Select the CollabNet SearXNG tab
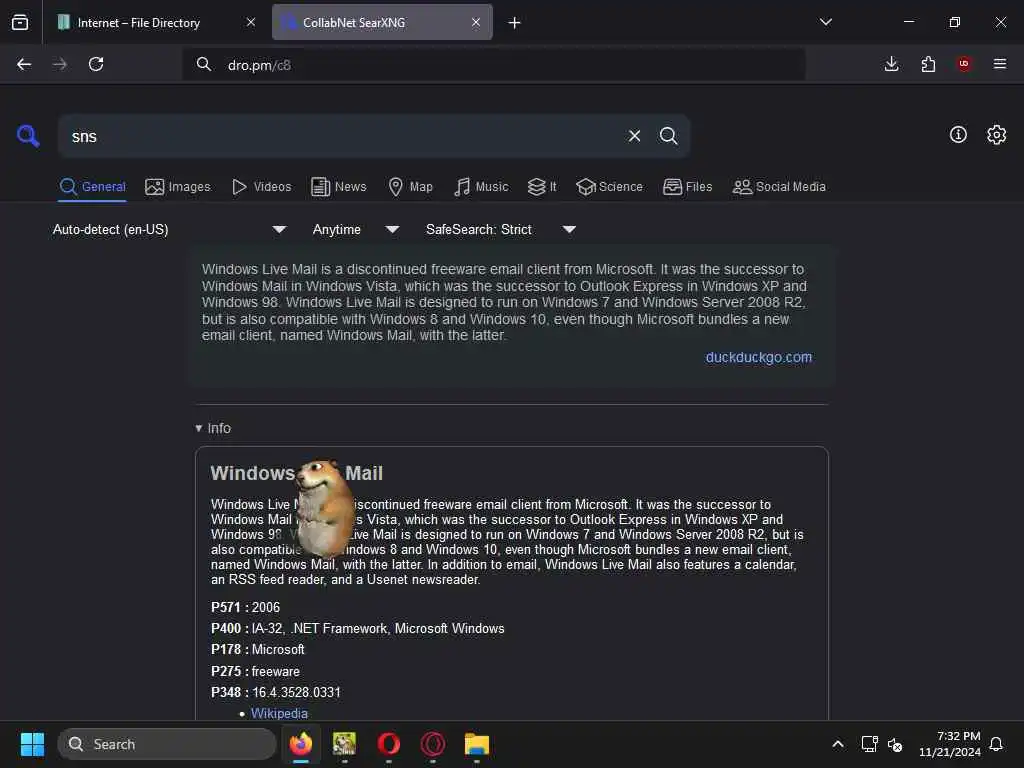The width and height of the screenshot is (1024, 768). pyautogui.click(x=382, y=22)
